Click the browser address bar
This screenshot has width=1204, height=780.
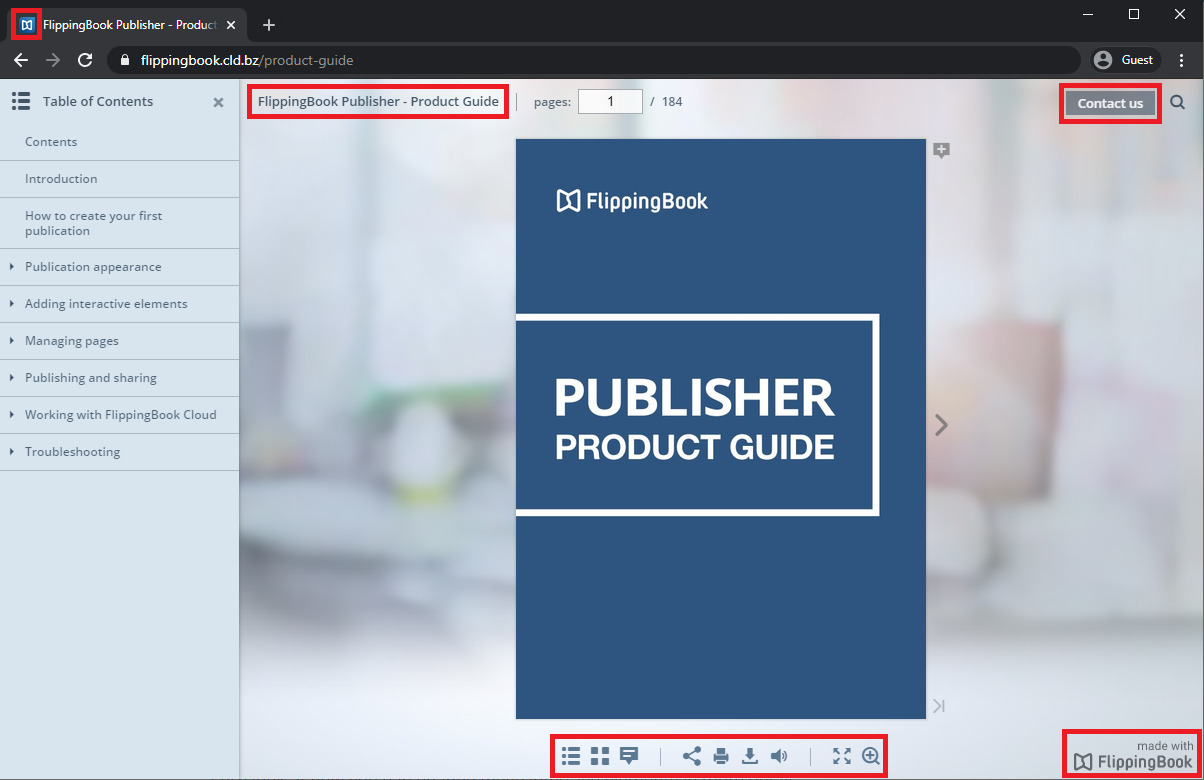593,60
